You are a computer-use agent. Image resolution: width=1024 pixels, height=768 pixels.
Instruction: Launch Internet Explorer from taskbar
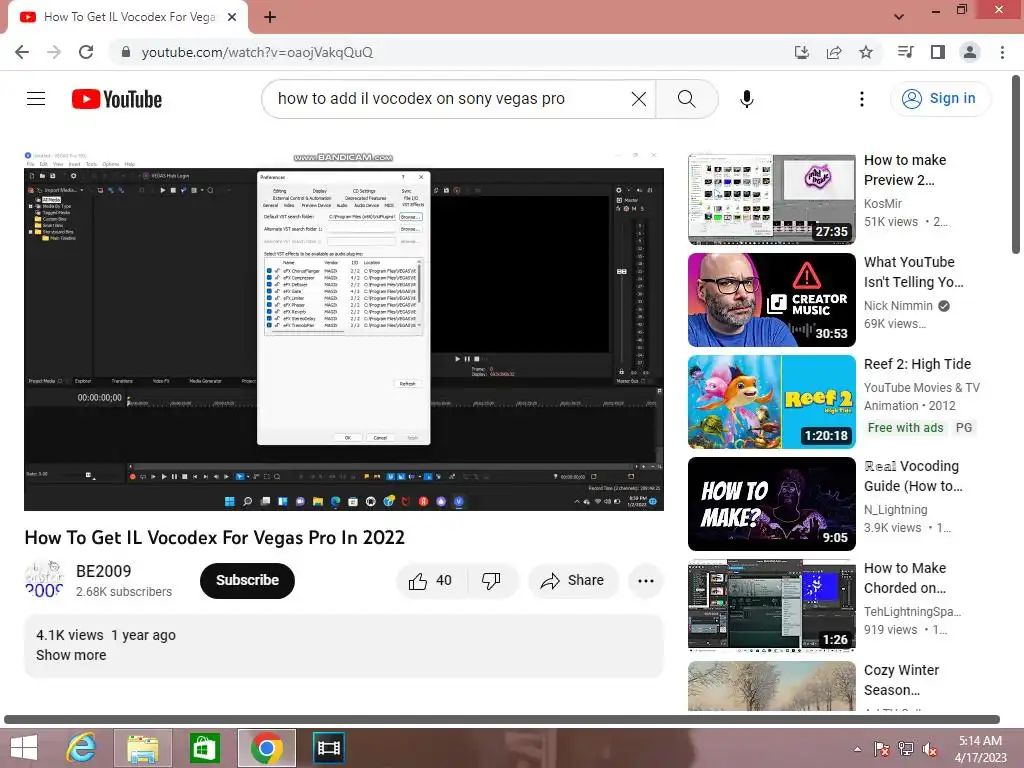pyautogui.click(x=82, y=748)
